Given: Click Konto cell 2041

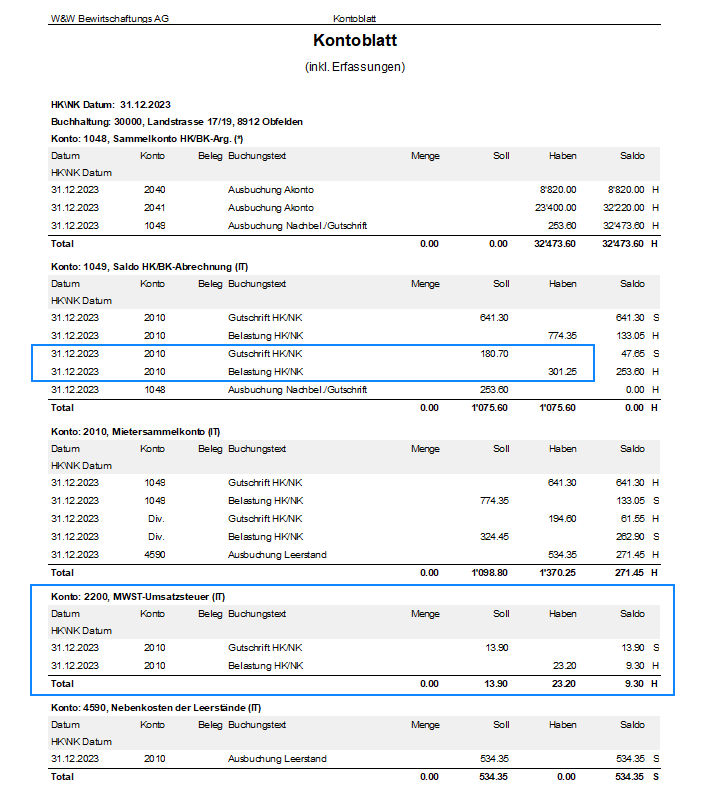Looking at the screenshot, I should click(155, 208).
